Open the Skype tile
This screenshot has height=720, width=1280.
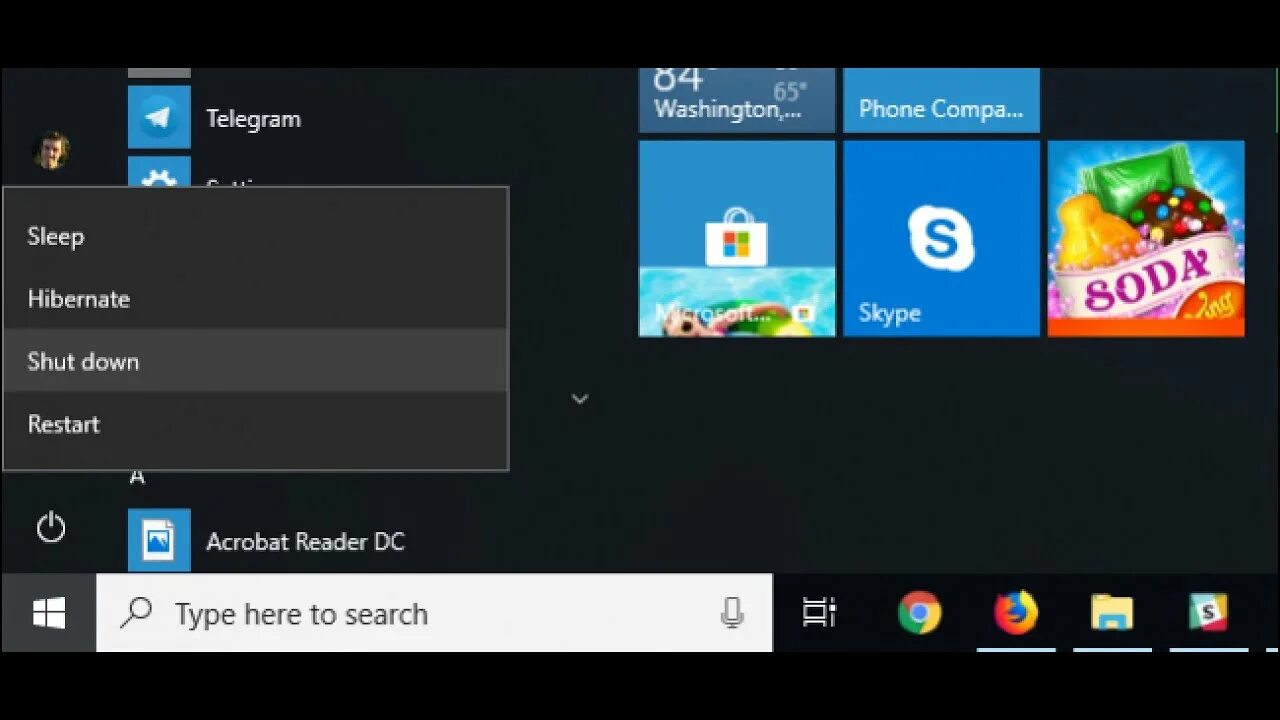coord(941,238)
